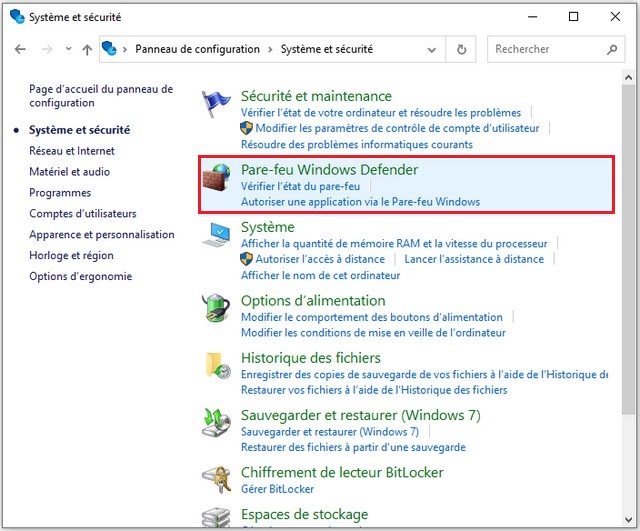
Task: Click the smaller Sauvegarder et restaurer (Windows 7) sublink
Action: tap(330, 432)
